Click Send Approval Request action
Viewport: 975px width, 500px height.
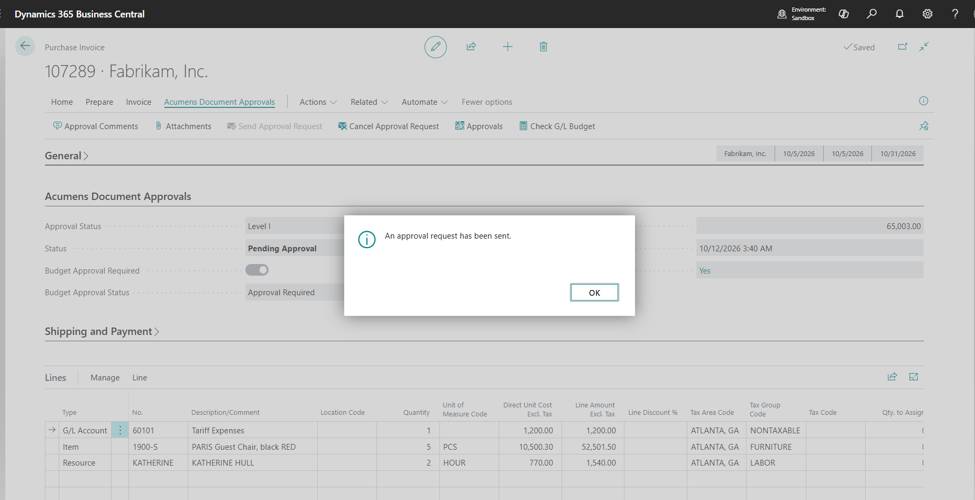coord(275,126)
